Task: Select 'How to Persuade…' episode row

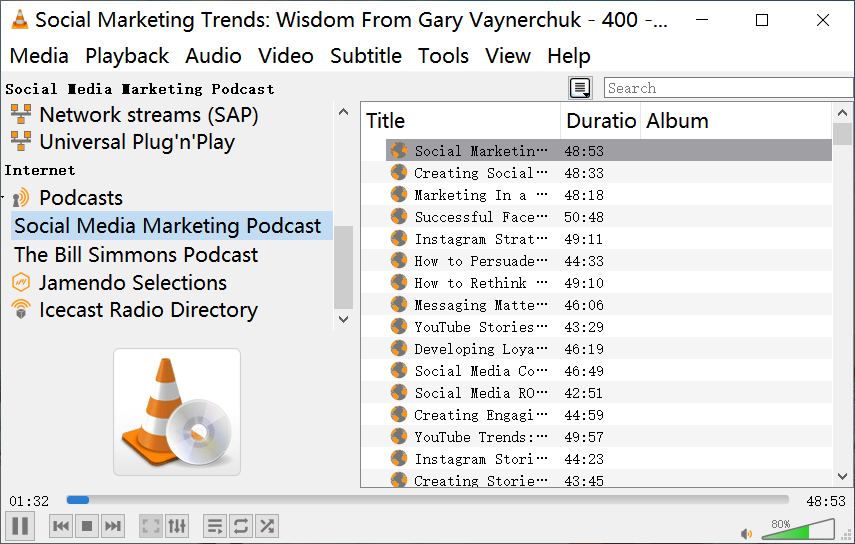Action: pos(609,261)
